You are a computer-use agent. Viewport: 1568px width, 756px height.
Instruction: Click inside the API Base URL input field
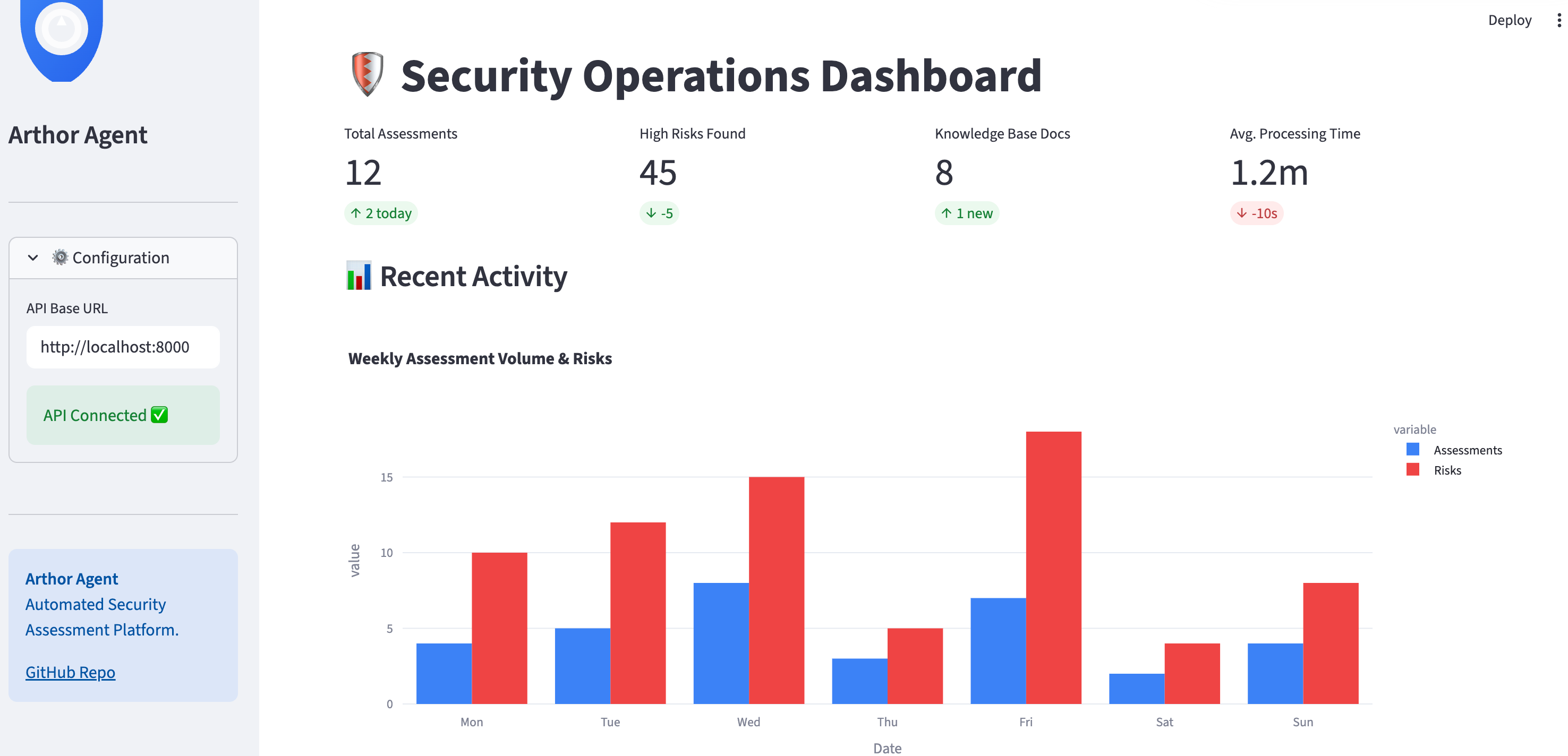coord(122,346)
